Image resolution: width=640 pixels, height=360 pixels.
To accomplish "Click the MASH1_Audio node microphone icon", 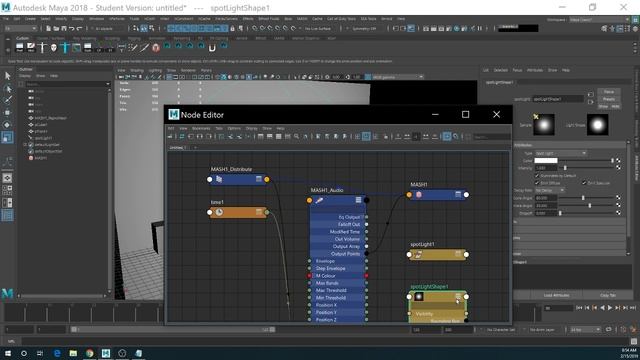I will point(319,200).
